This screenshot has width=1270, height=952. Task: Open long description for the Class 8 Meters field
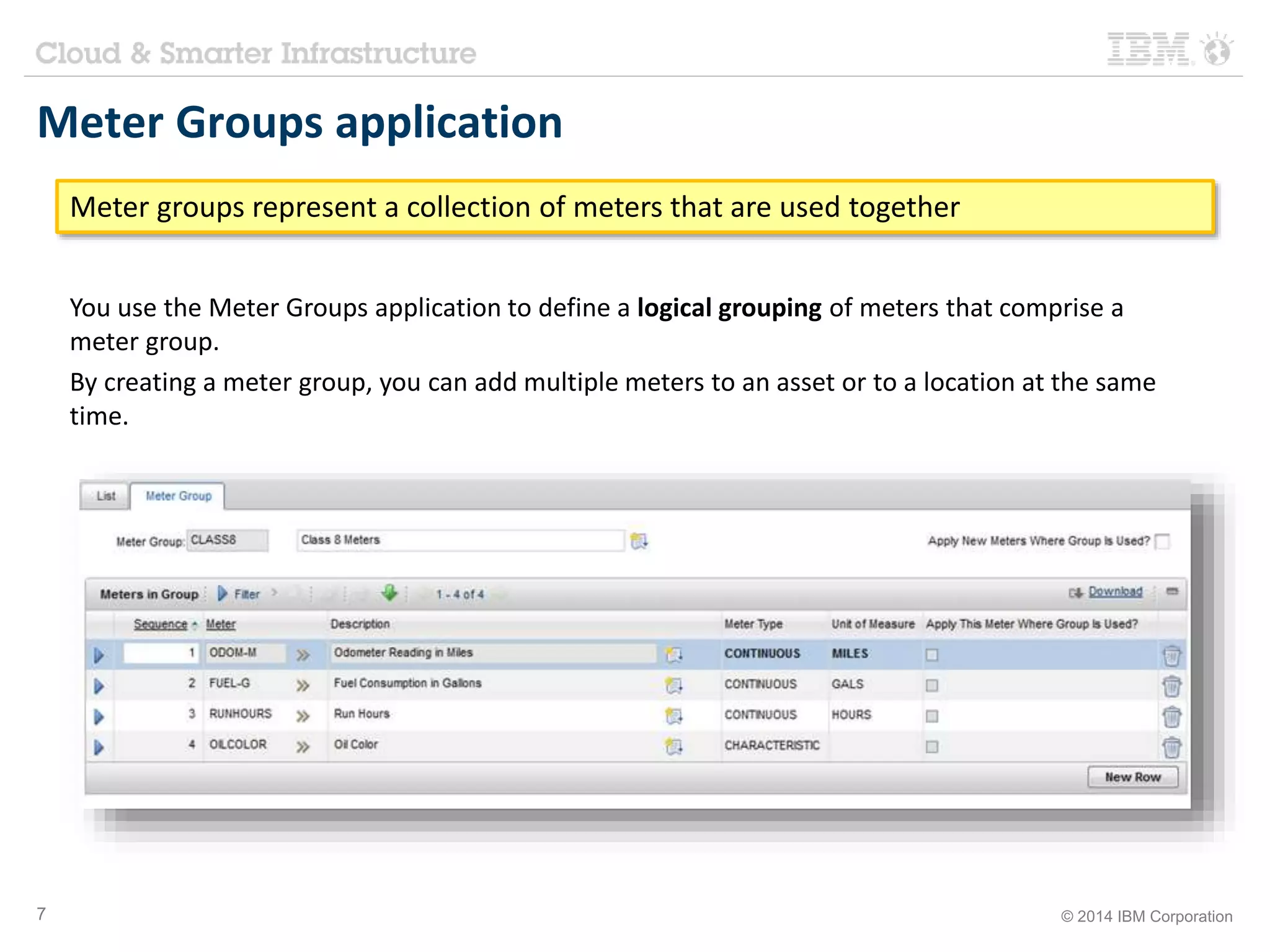click(639, 541)
